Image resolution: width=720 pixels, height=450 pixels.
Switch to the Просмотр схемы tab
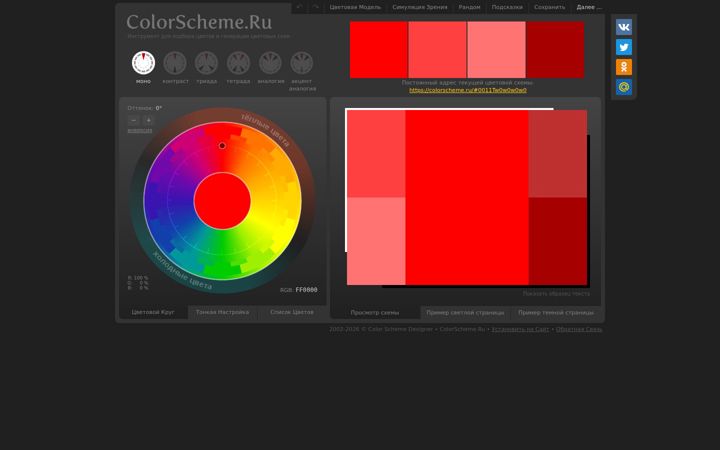point(375,313)
